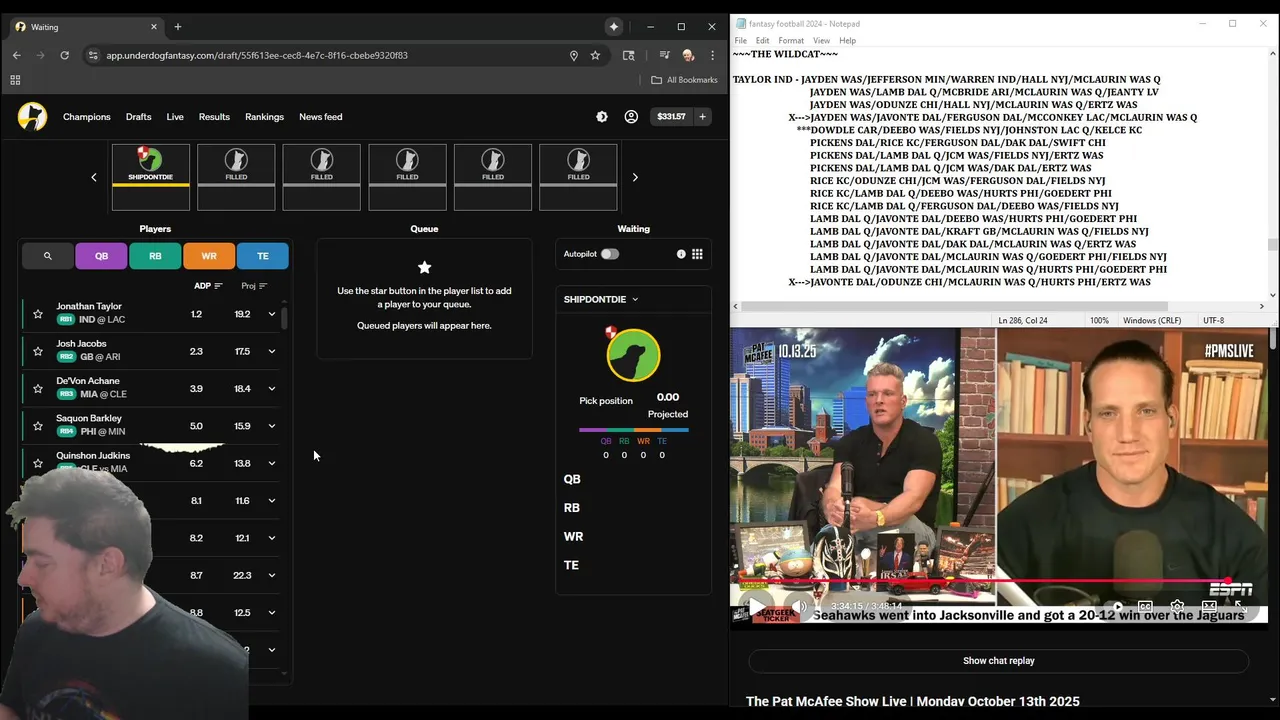This screenshot has width=1280, height=720.
Task: Expand Jonathan Taylor player details
Action: point(271,314)
